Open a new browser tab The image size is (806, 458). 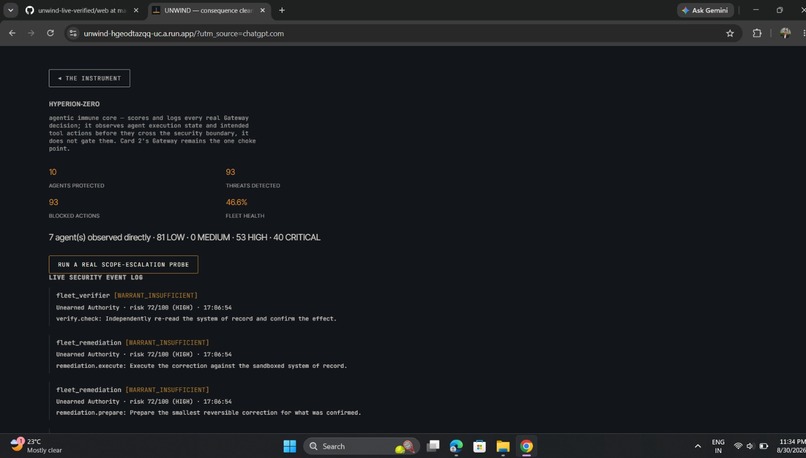[x=282, y=10]
